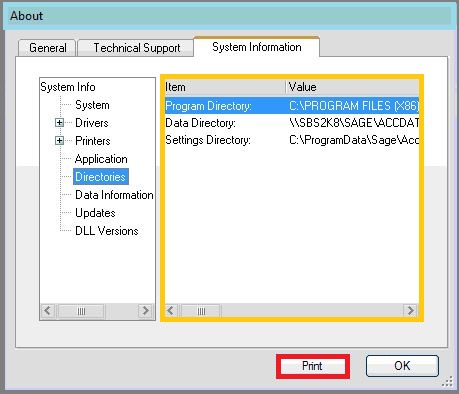Screen dimensions: 459x394
Task: Select Application in the tree
Action: pos(101,159)
